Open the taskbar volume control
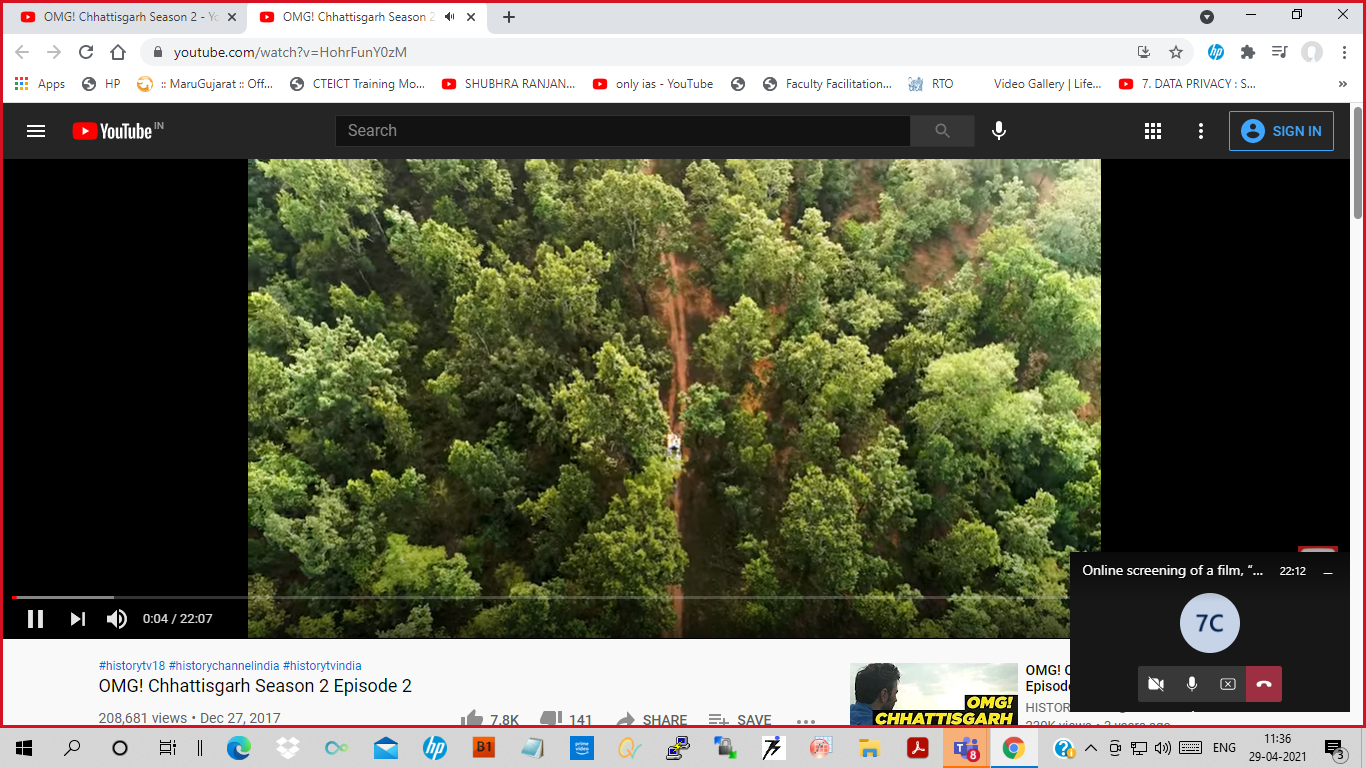 (1163, 748)
